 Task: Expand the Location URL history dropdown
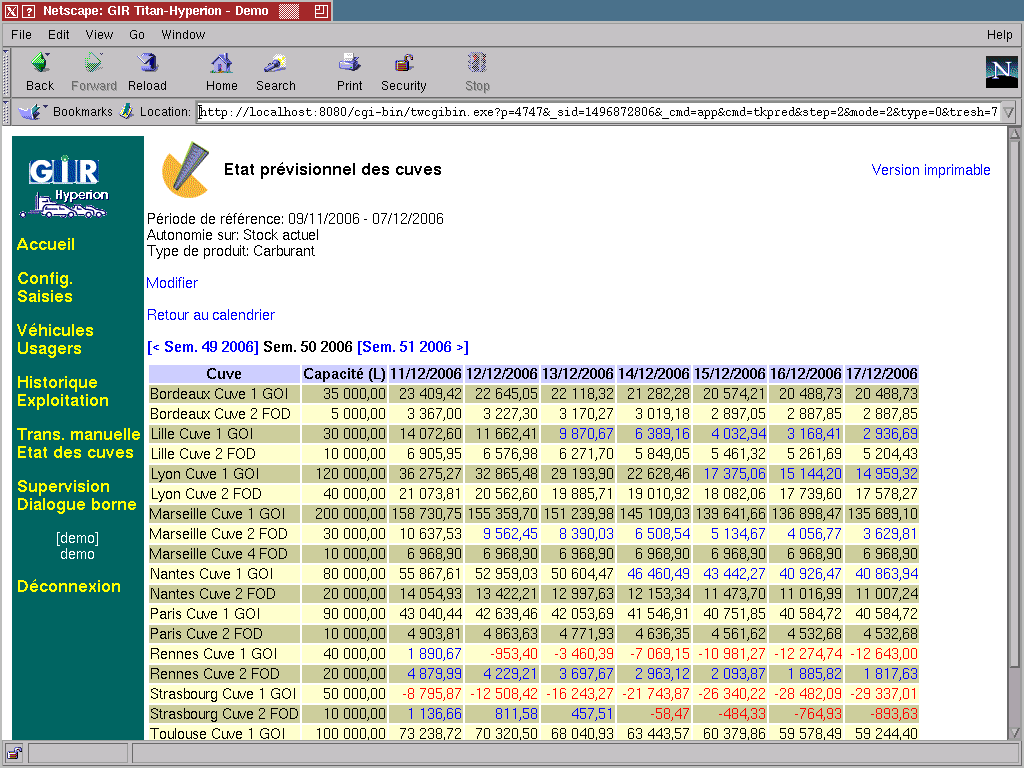1008,112
